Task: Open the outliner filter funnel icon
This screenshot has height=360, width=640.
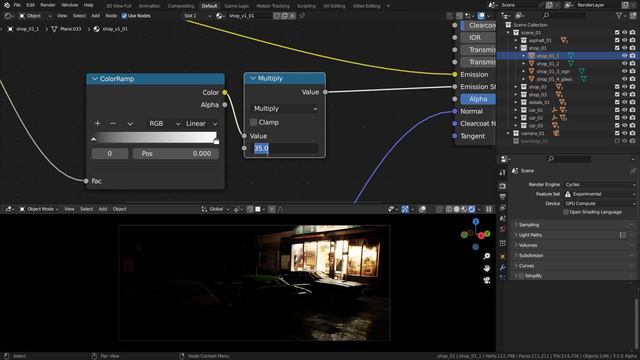Action: (620, 16)
